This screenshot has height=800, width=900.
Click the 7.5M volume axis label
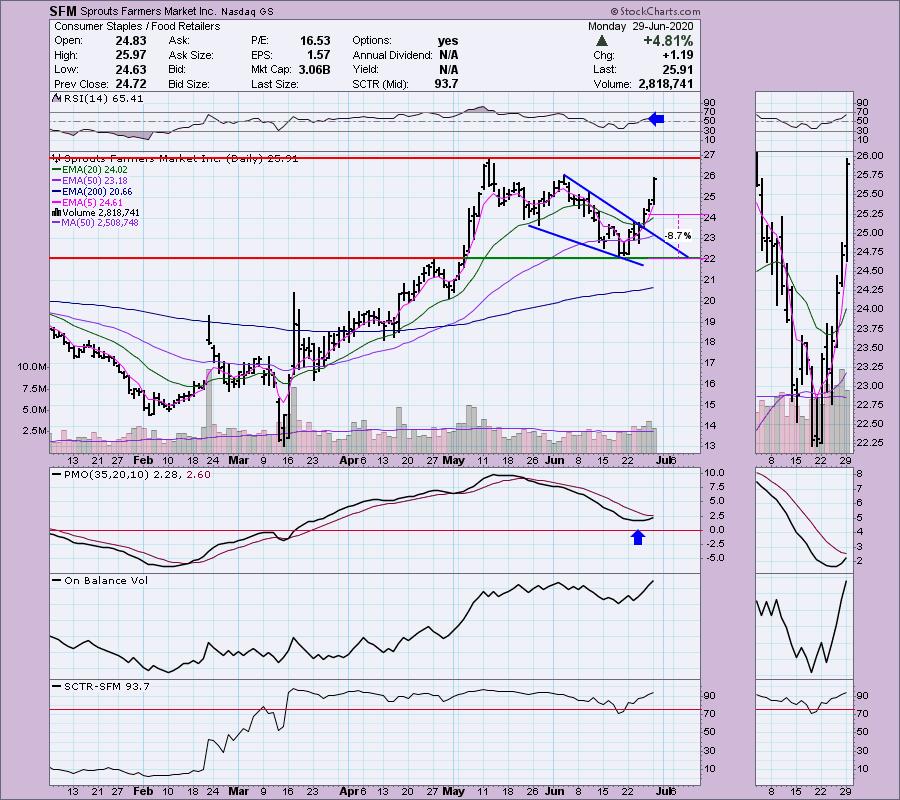[35, 389]
